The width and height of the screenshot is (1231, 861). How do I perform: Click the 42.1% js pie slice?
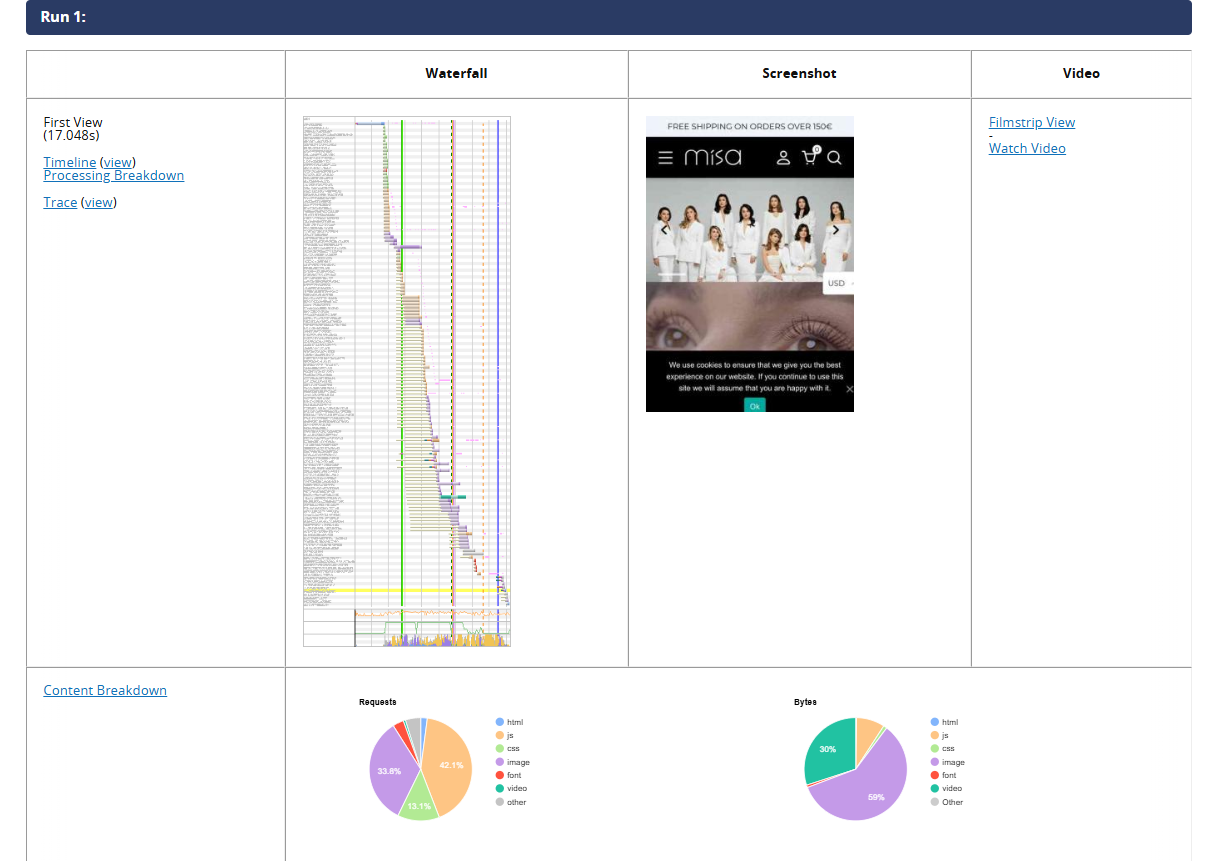tap(450, 764)
